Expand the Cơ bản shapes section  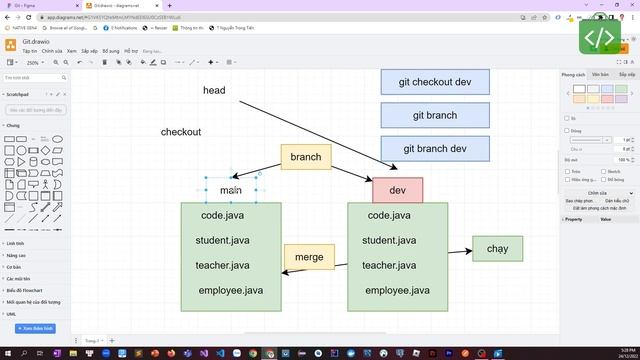tap(12, 267)
